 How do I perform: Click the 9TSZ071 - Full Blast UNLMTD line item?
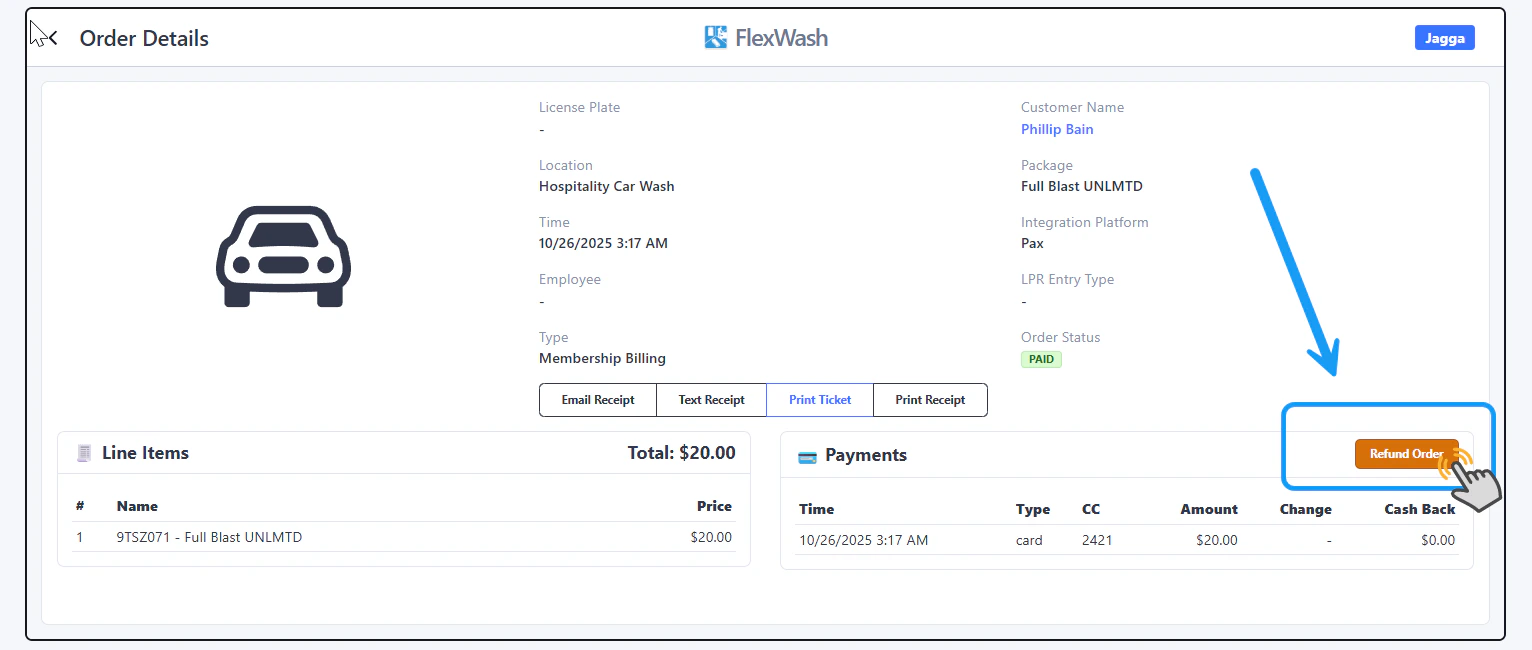[209, 537]
